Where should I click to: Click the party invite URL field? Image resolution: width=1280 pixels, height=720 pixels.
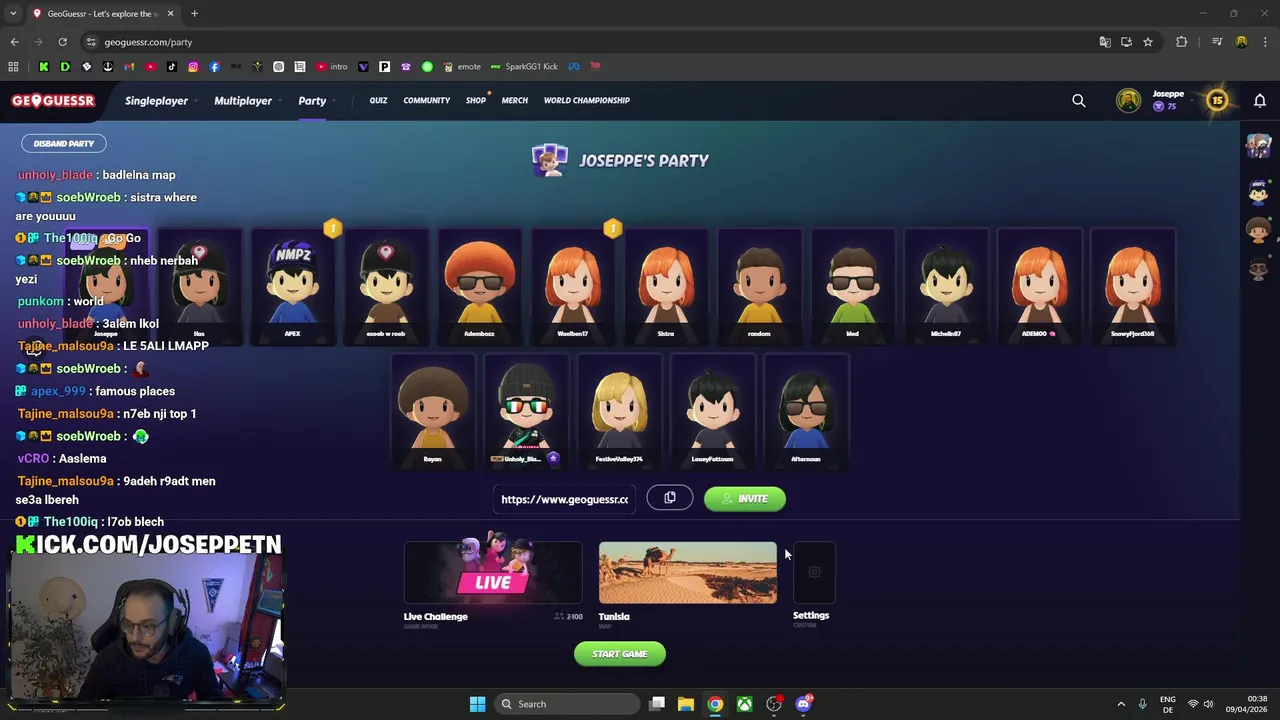pos(565,498)
